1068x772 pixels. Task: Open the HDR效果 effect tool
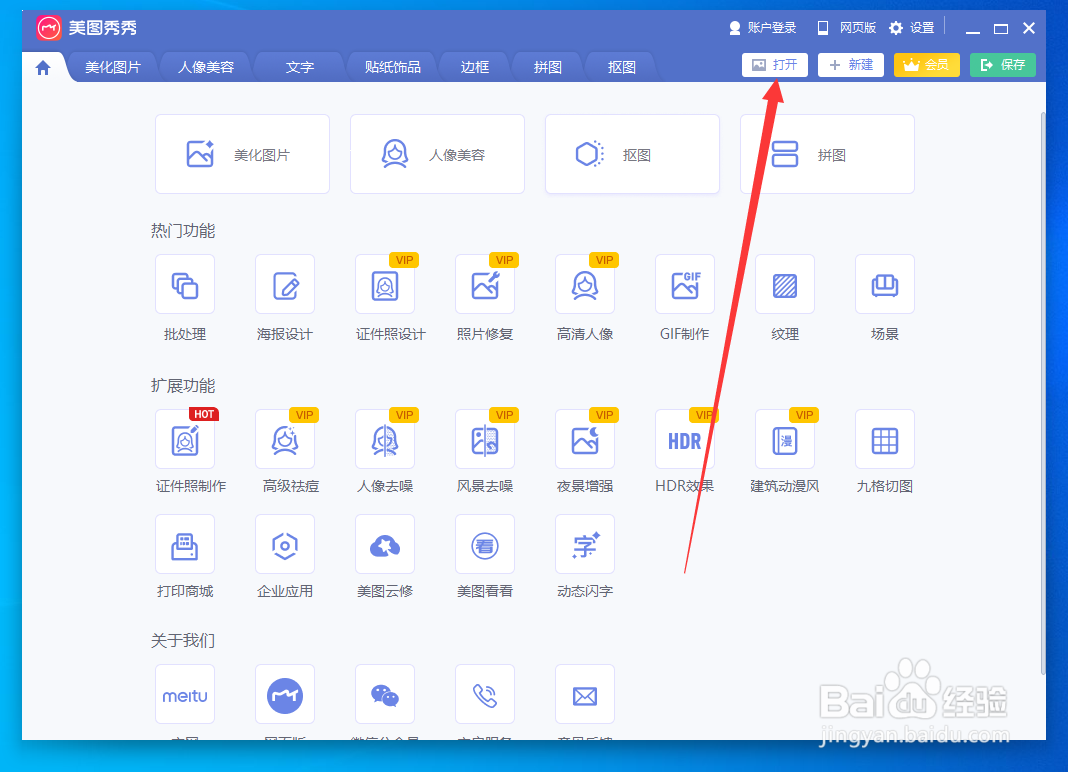[x=685, y=439]
